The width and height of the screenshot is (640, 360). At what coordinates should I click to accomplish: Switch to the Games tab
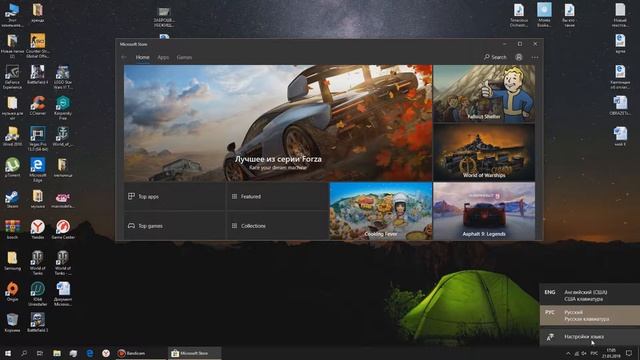184,57
